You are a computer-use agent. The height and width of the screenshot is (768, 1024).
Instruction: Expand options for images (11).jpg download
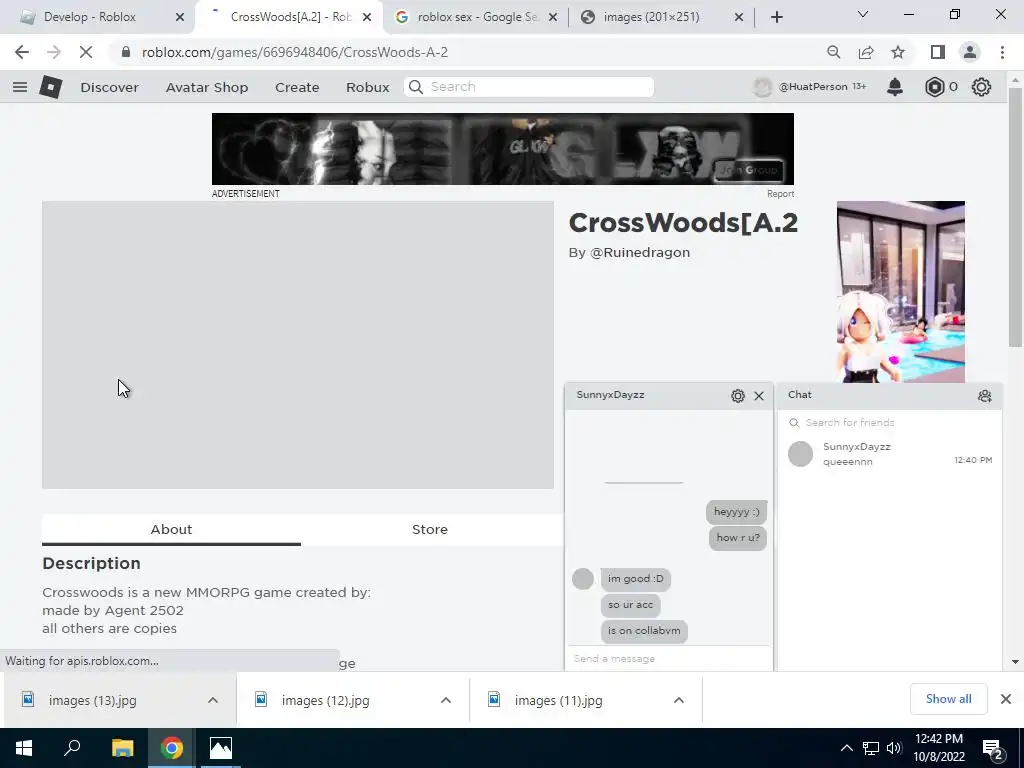point(679,700)
